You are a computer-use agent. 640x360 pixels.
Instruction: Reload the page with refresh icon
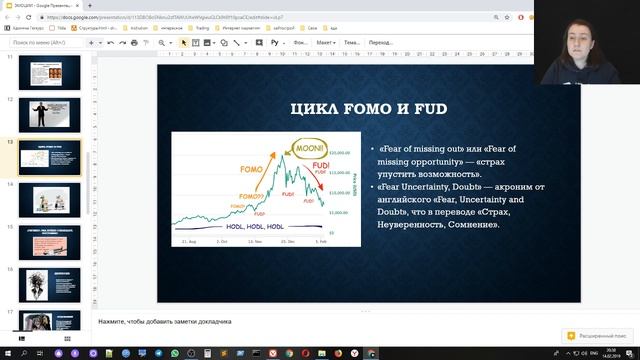(x=29, y=18)
